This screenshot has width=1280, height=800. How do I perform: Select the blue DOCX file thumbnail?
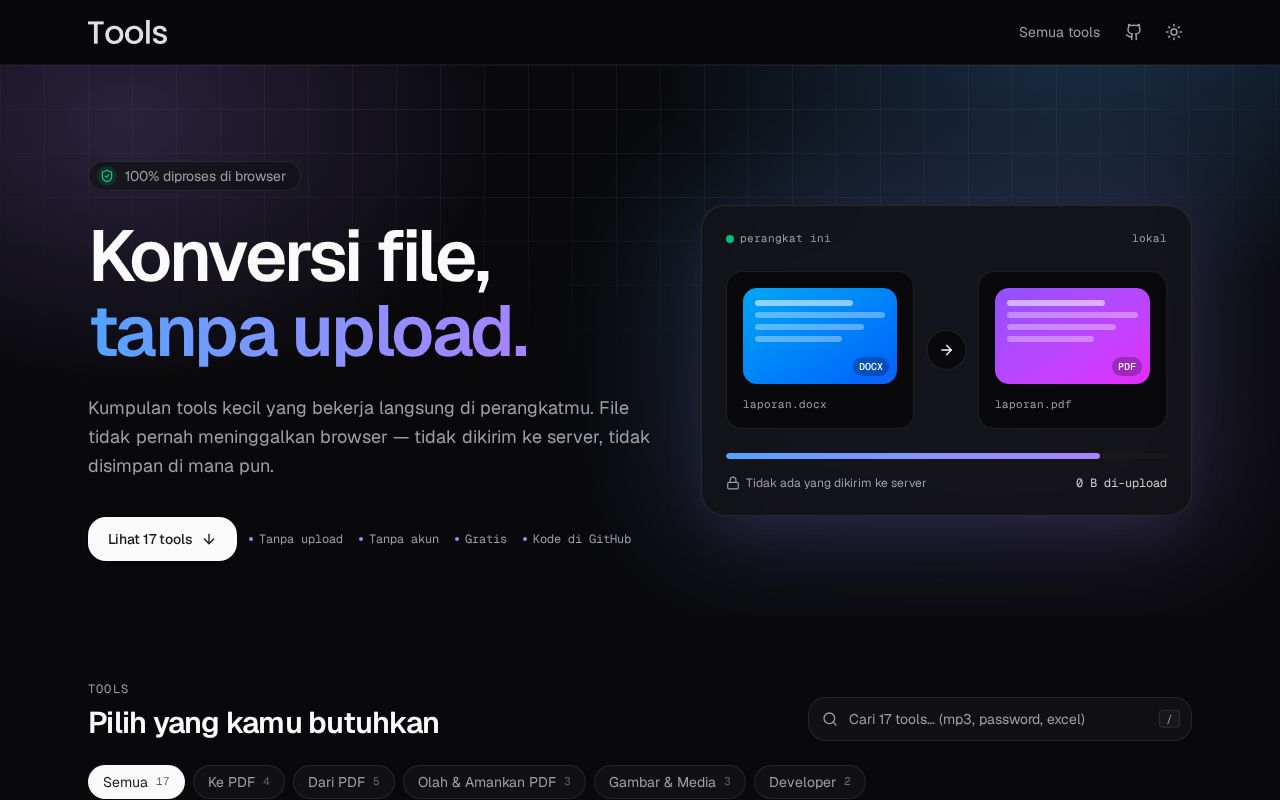tap(820, 336)
